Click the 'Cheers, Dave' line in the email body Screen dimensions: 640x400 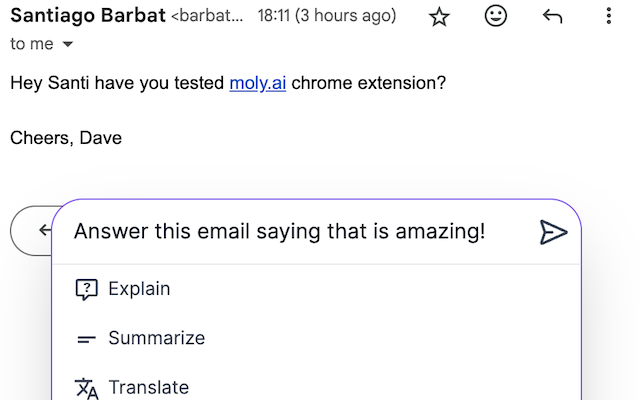coord(66,138)
